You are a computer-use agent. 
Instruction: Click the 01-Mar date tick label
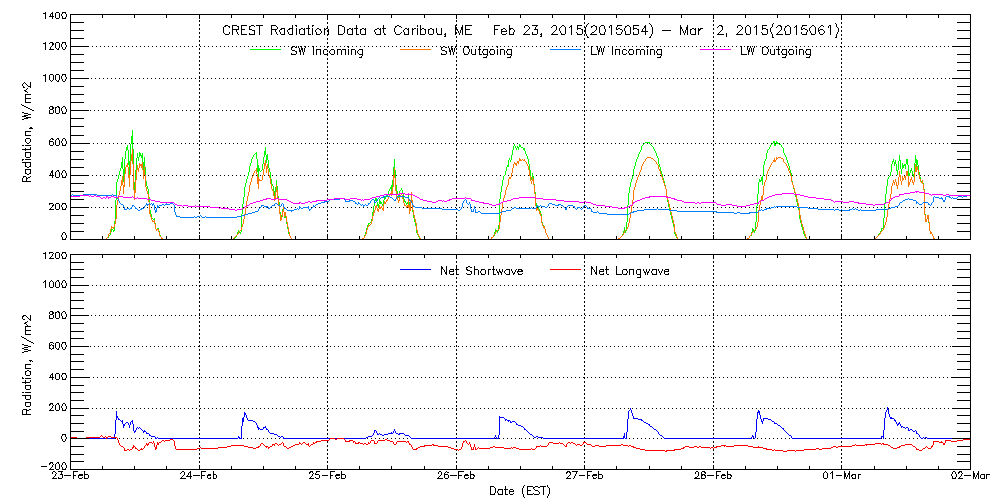841,477
